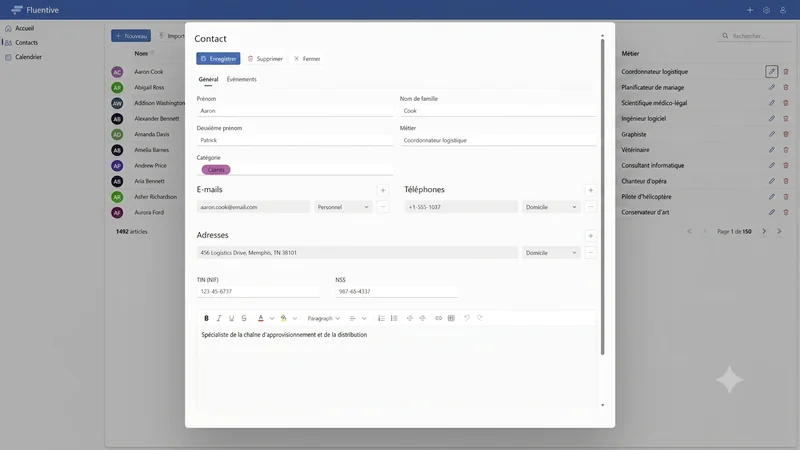This screenshot has height=450, width=800.
Task: Switch to the Événements tab
Action: pos(242,80)
